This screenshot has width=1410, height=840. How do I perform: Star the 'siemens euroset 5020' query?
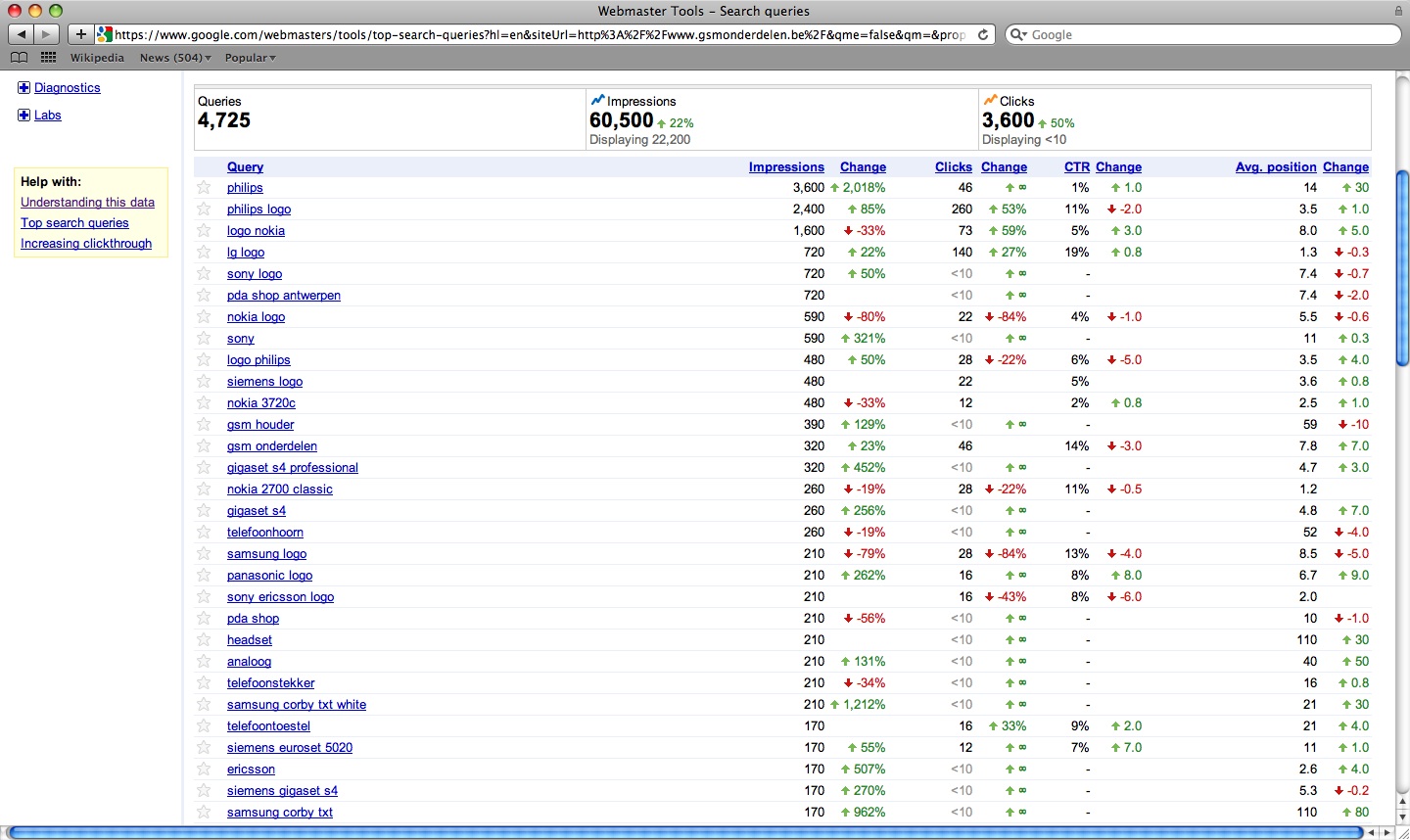tap(204, 747)
